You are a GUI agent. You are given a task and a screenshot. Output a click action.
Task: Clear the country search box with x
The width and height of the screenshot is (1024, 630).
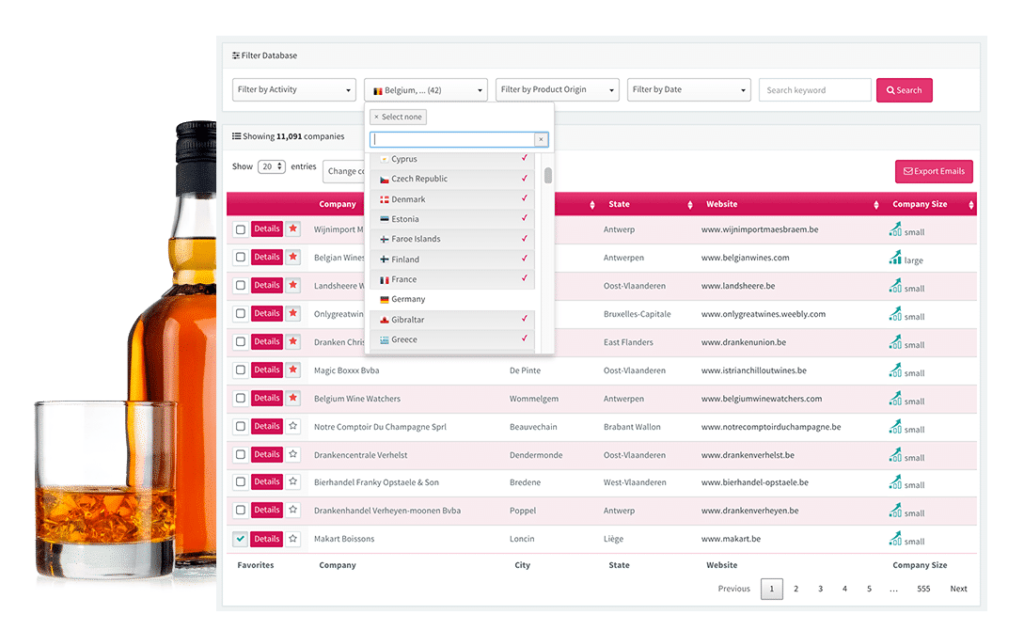[541, 140]
